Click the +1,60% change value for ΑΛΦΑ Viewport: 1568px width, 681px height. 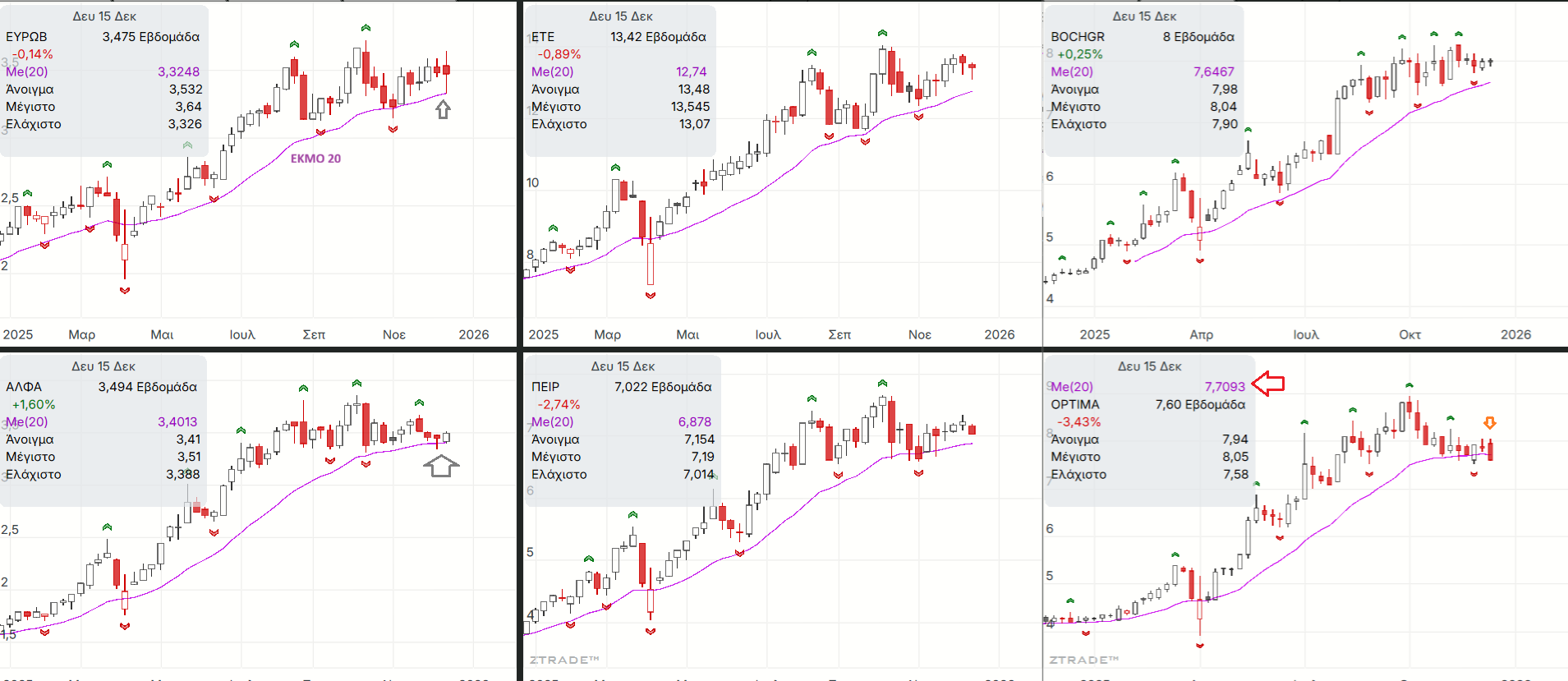pos(34,404)
